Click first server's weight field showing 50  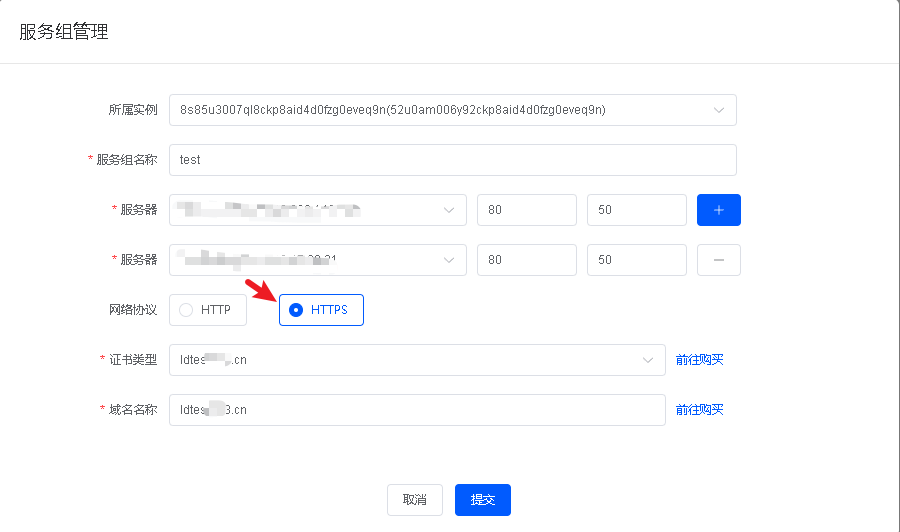pos(637,210)
